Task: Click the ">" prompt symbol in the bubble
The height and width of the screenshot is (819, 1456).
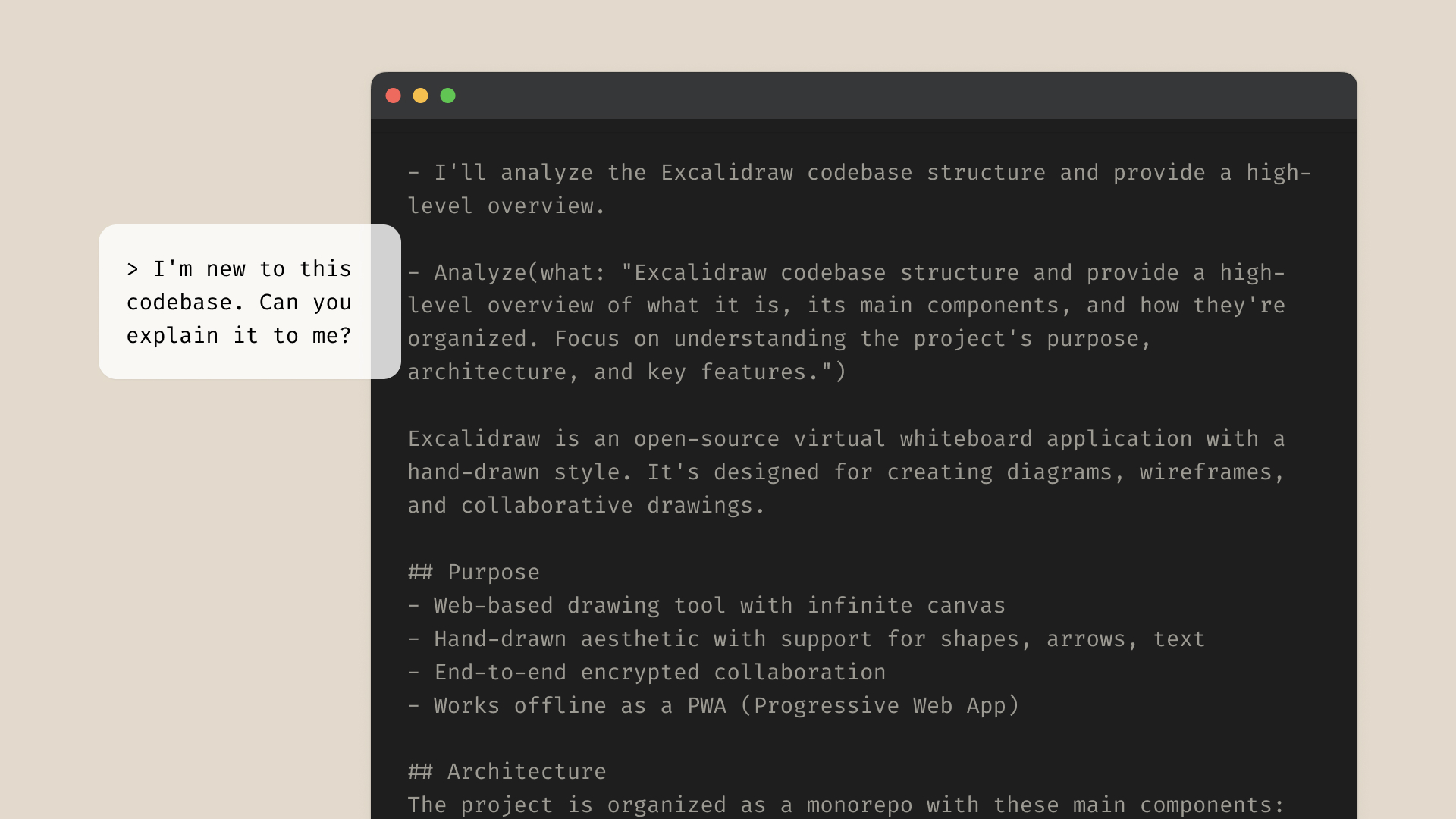Action: (x=133, y=269)
